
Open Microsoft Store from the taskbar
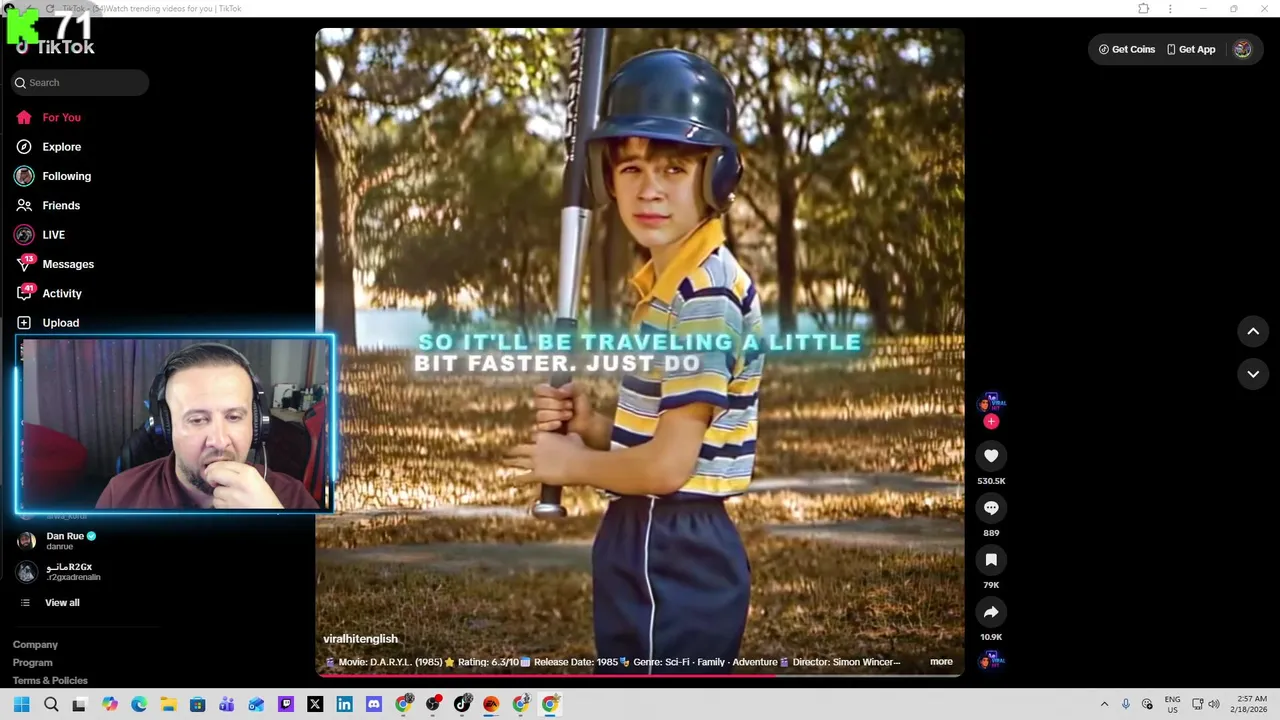point(198,705)
